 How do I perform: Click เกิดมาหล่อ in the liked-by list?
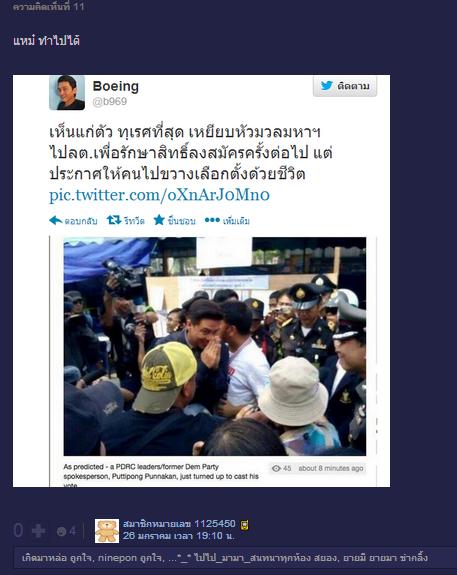[x=44, y=558]
